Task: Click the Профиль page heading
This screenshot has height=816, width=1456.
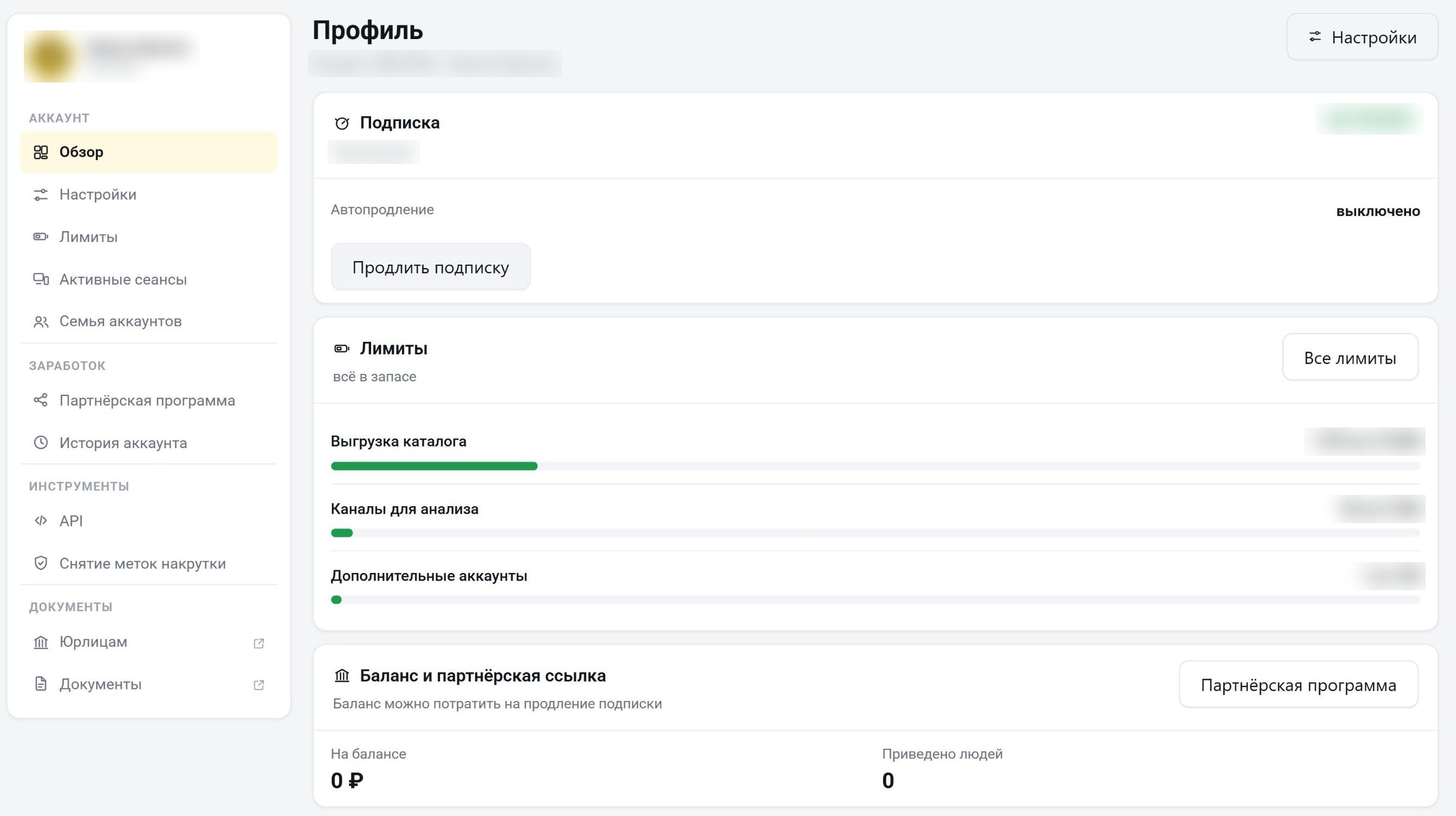Action: (367, 30)
